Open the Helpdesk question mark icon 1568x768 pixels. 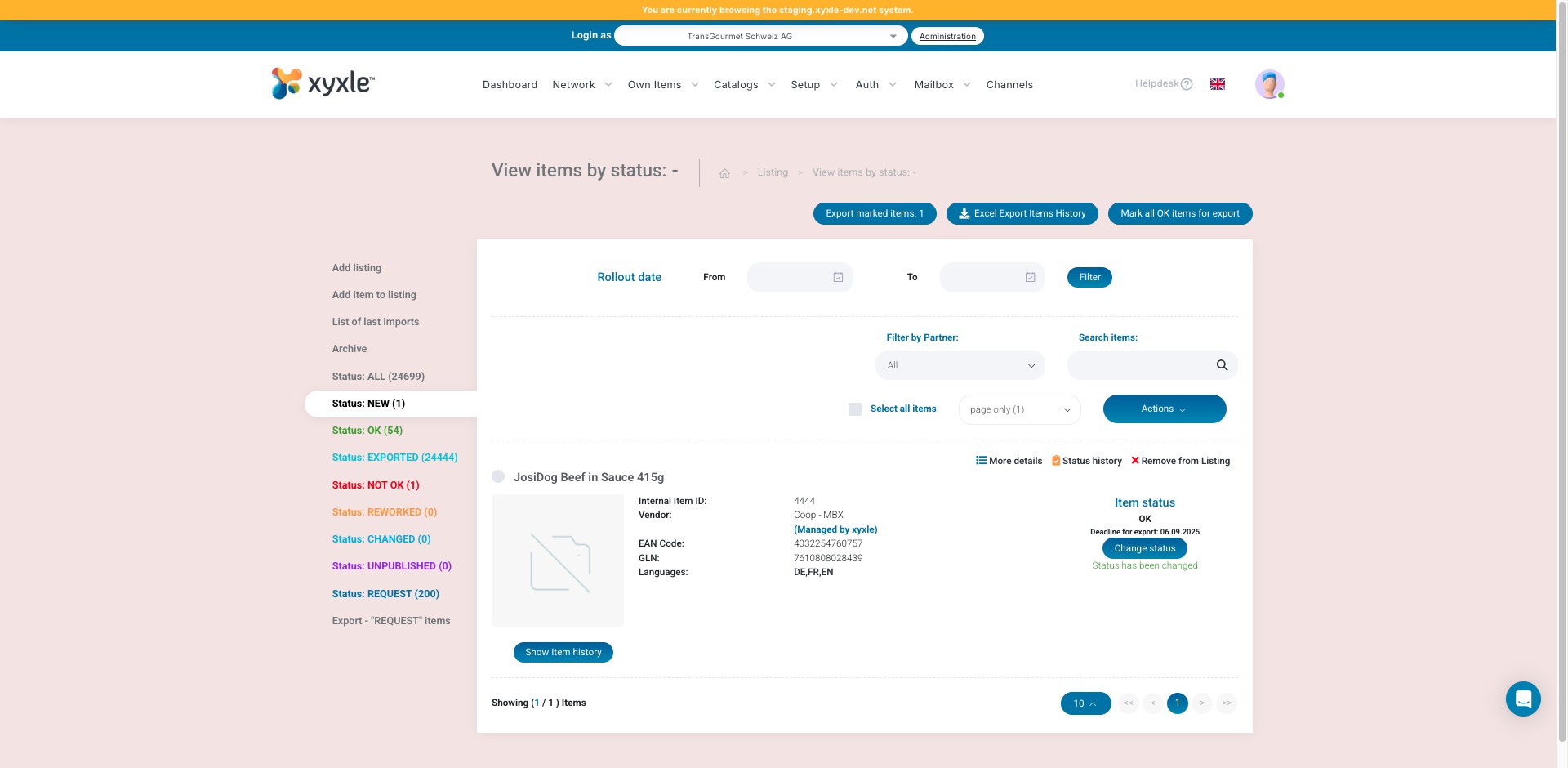pyautogui.click(x=1187, y=84)
